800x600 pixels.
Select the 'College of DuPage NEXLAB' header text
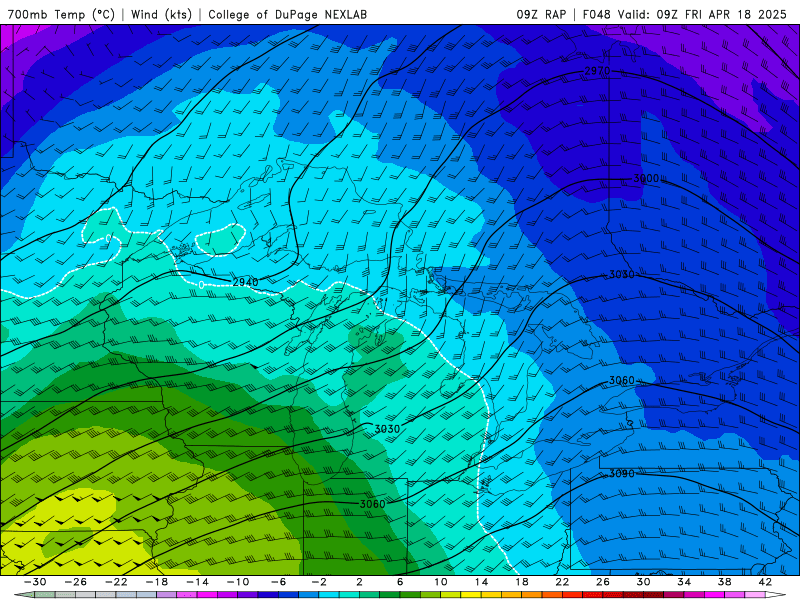tap(287, 14)
